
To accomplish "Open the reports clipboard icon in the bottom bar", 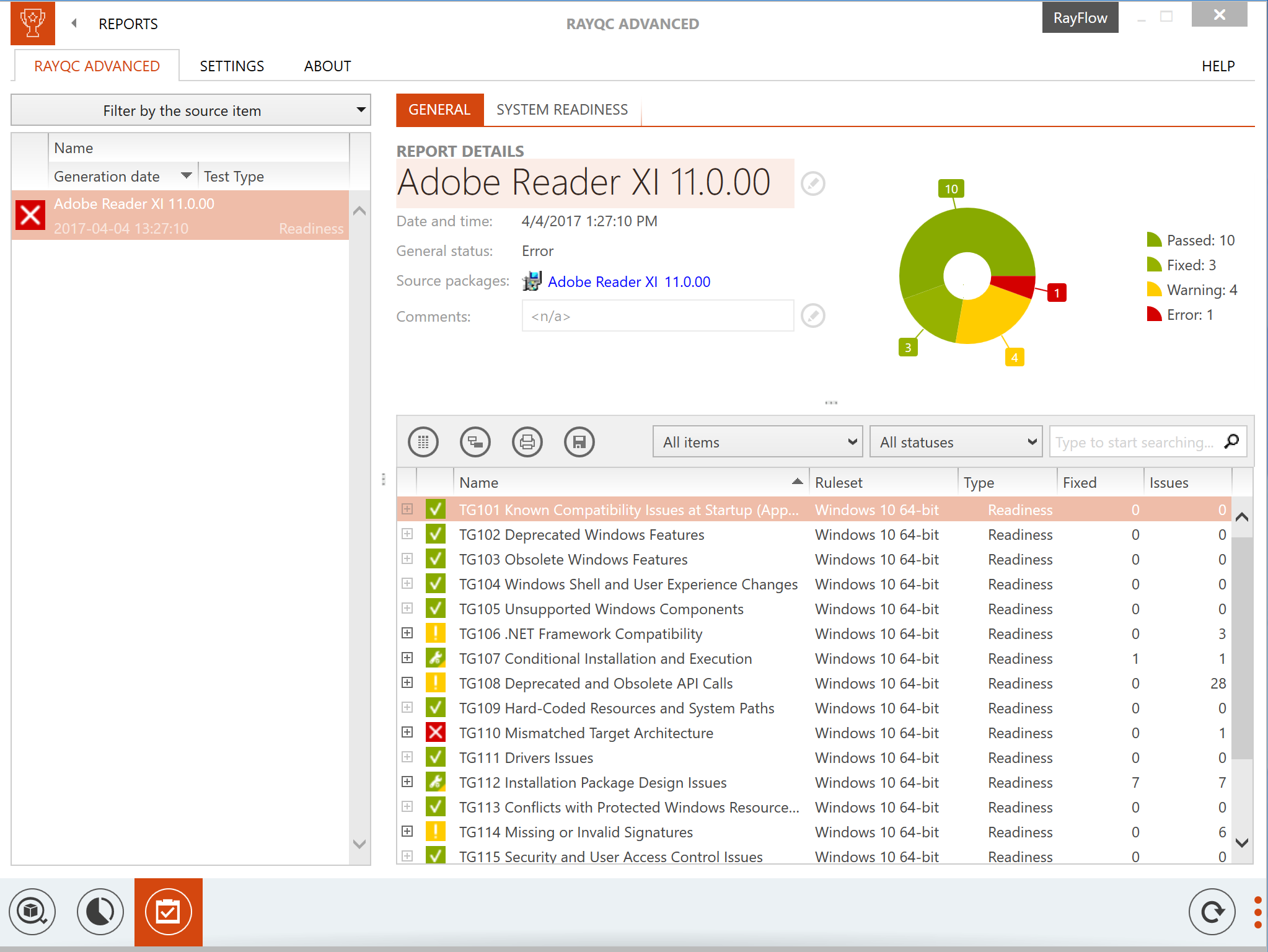I will (168, 912).
